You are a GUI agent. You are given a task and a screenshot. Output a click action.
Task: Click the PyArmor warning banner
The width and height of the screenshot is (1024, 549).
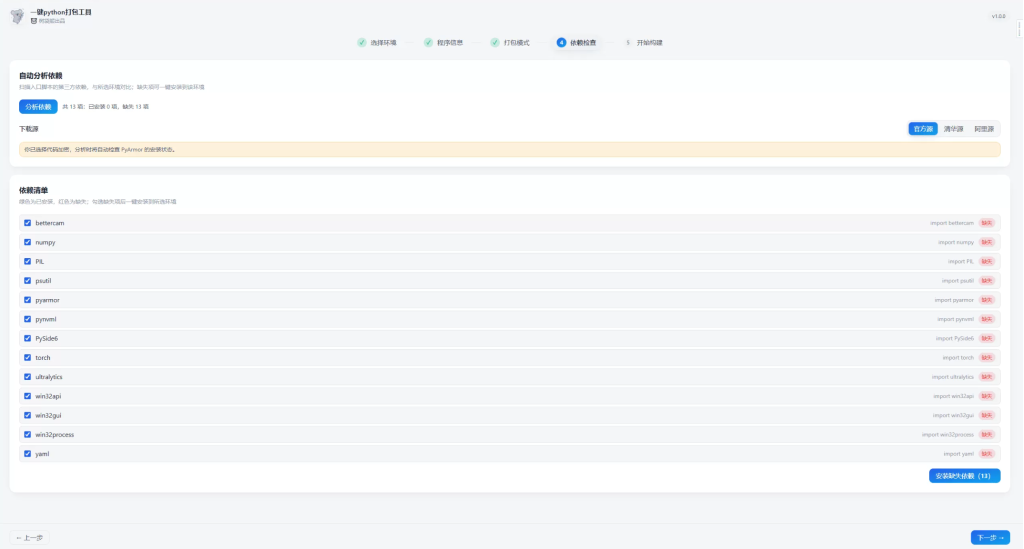click(x=509, y=149)
